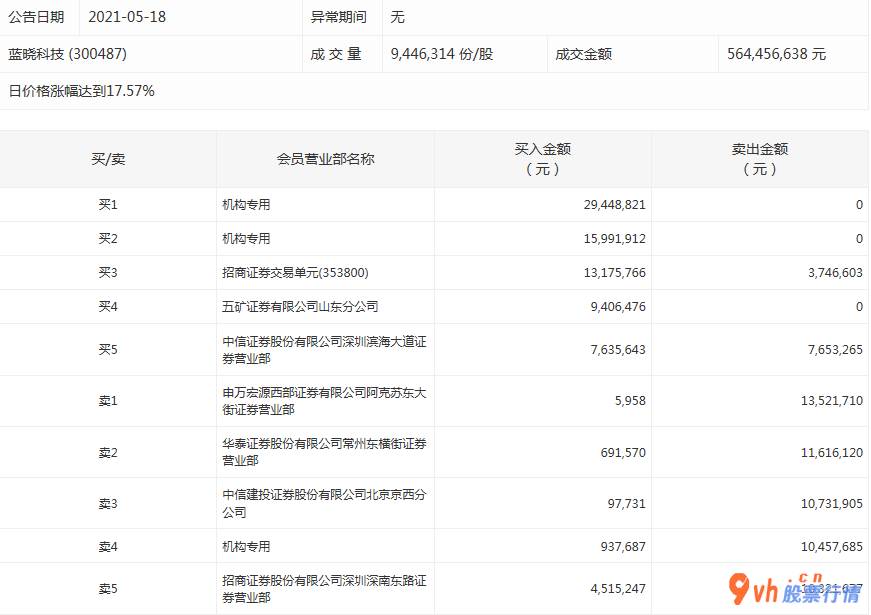Click 中信证券股份有限公司深圳滨海大道证券营业部
This screenshot has width=871, height=615.
[324, 350]
